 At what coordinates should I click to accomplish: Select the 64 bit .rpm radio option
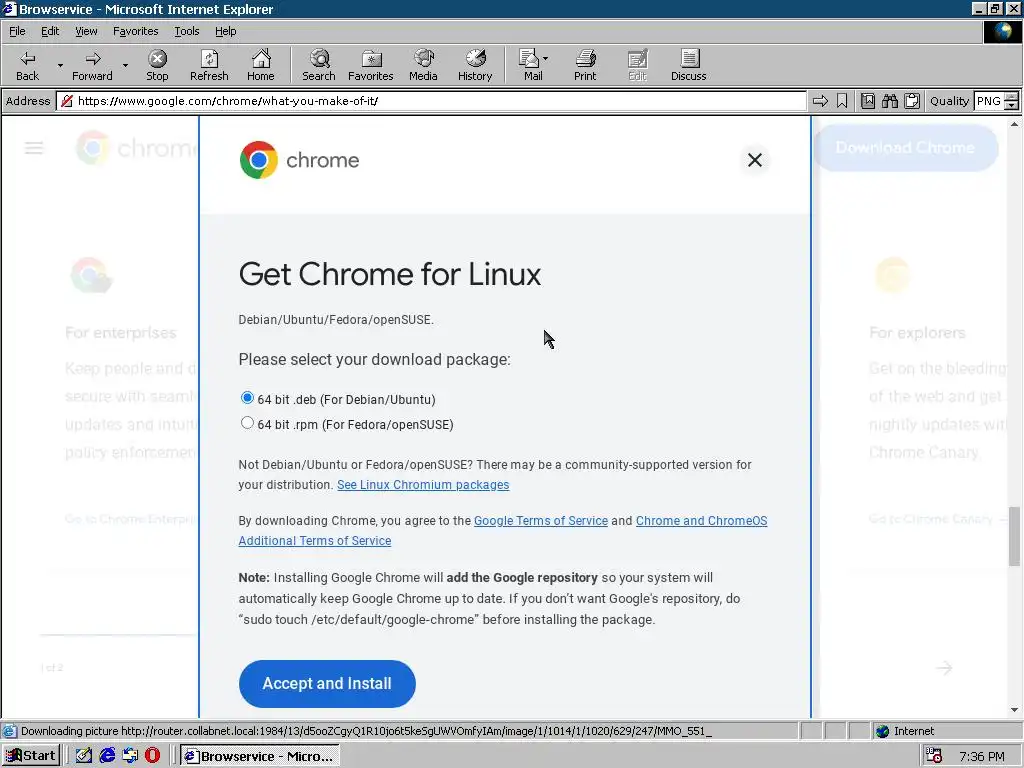click(x=247, y=423)
